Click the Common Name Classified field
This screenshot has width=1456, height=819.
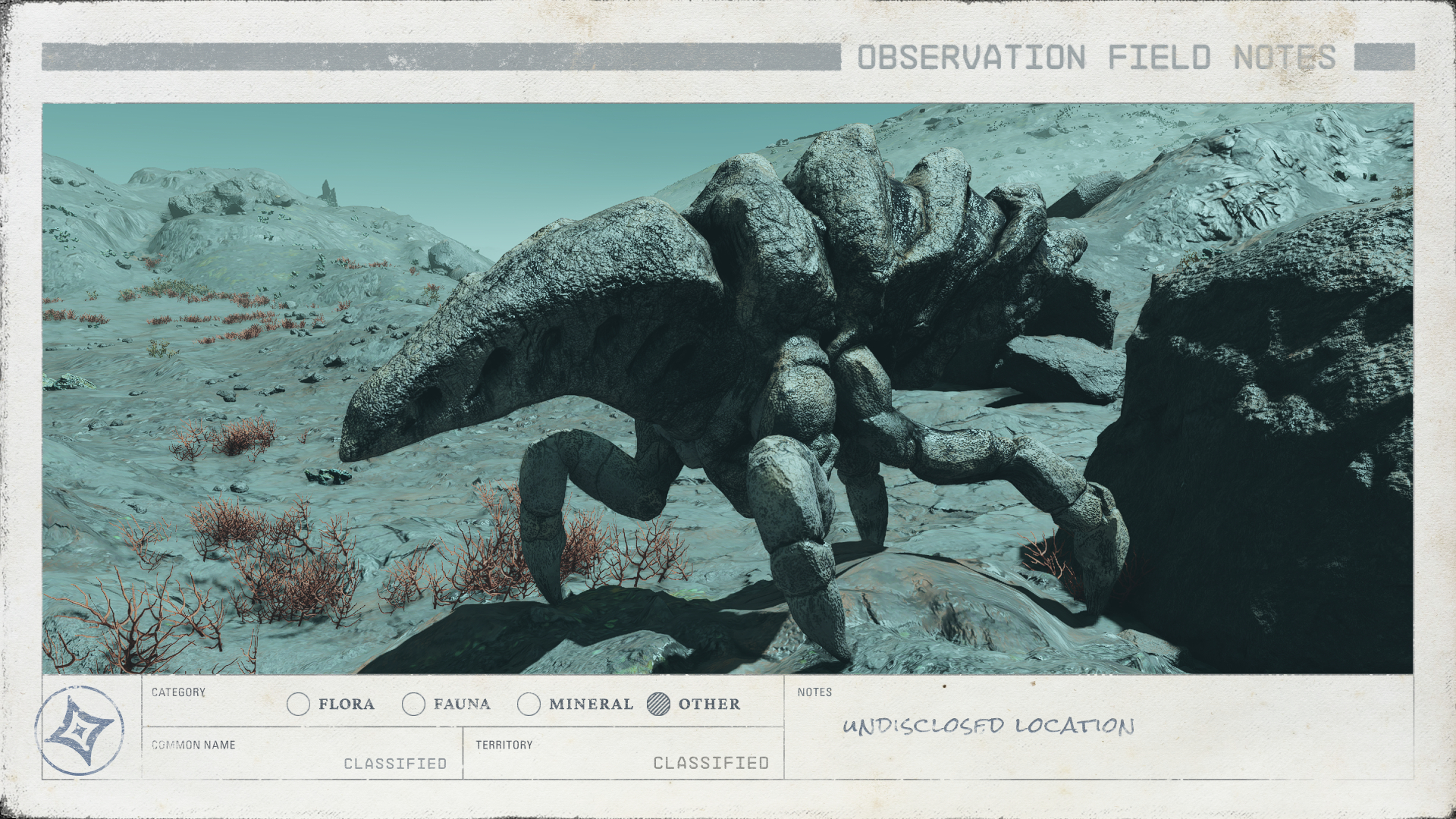303,753
